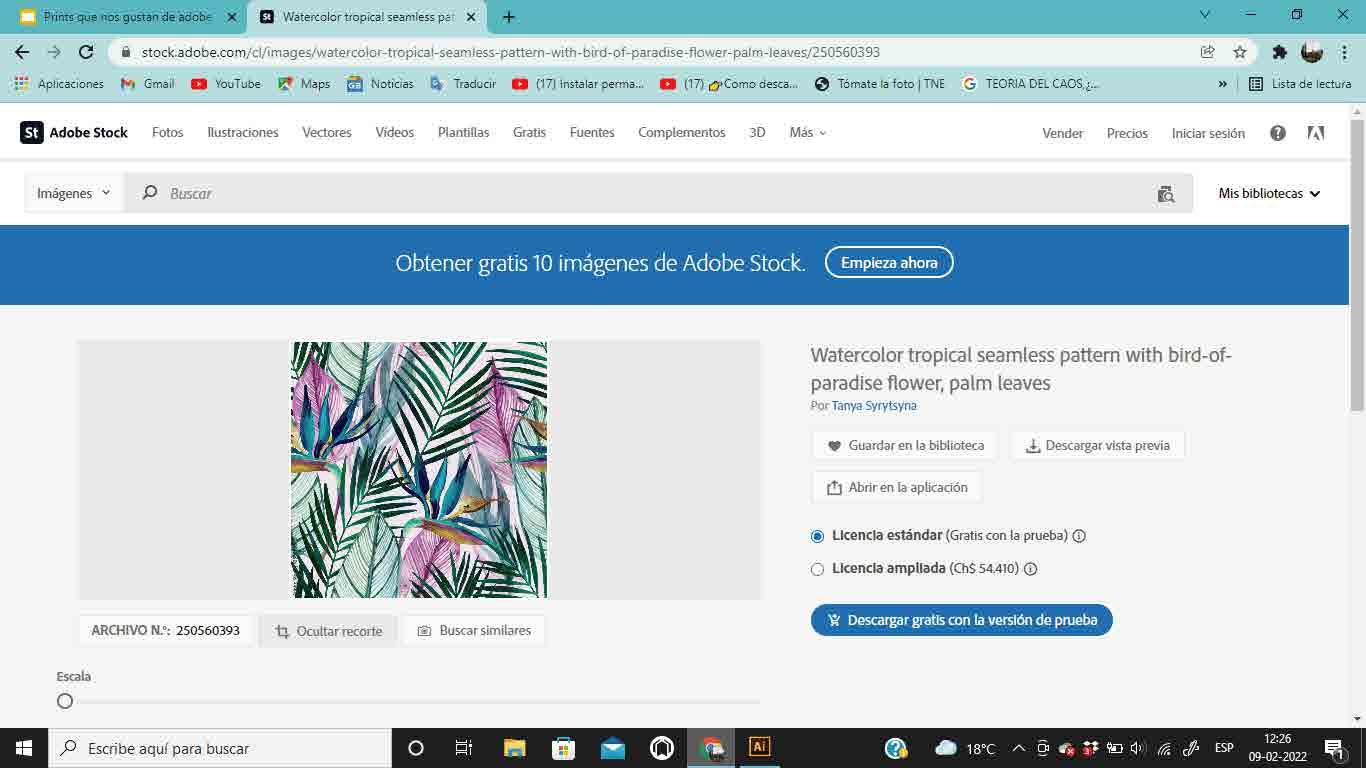Open the Help question mark icon
The image size is (1366, 768).
[1278, 133]
